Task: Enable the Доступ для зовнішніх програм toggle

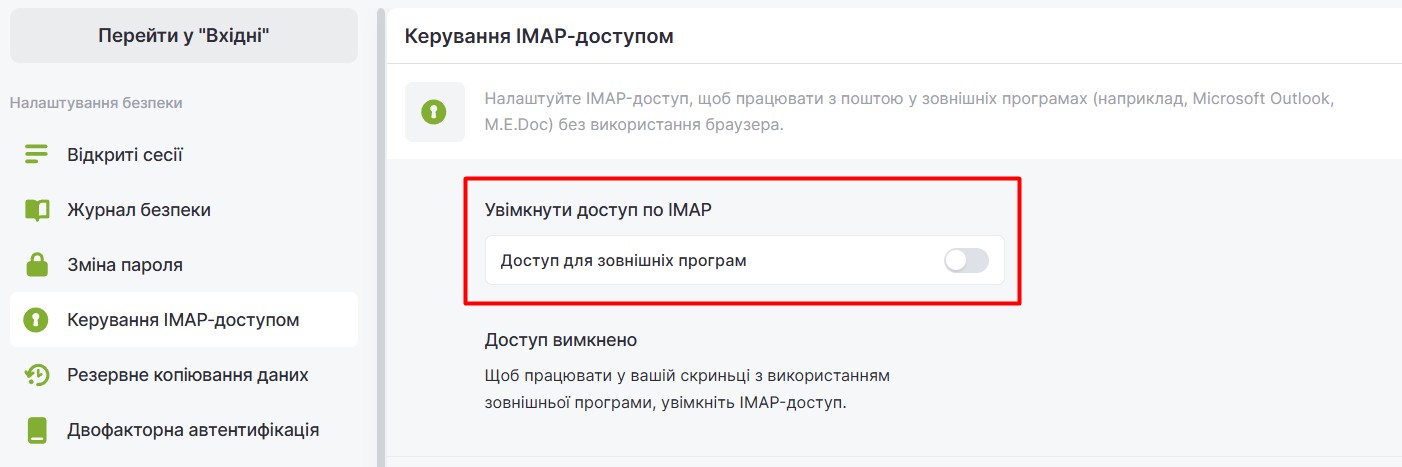Action: coord(965,261)
